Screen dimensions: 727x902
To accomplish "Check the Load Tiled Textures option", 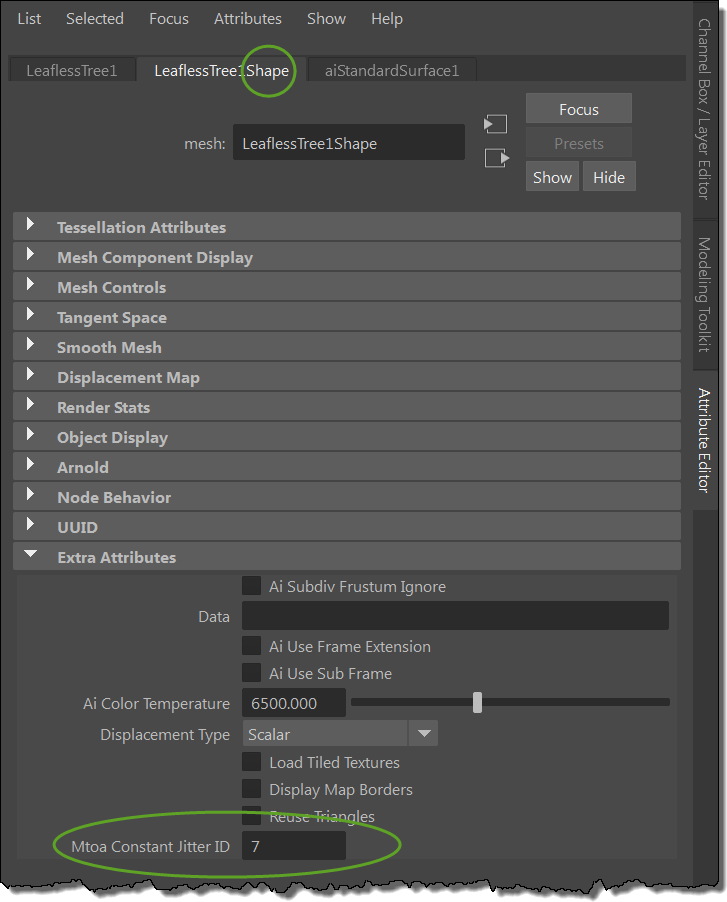I will click(x=252, y=762).
